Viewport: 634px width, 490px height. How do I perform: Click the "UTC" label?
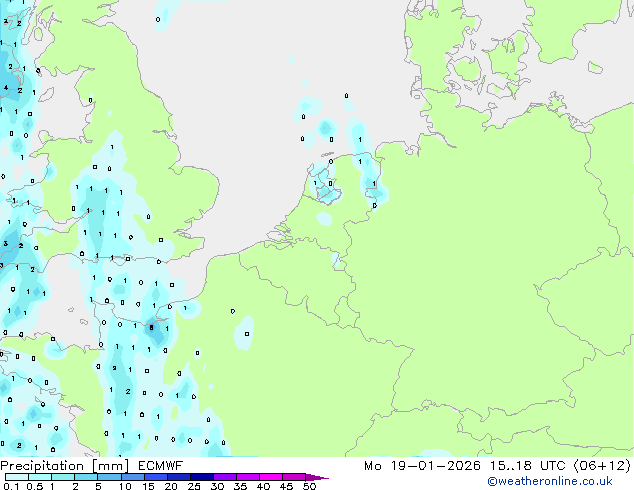[553, 466]
